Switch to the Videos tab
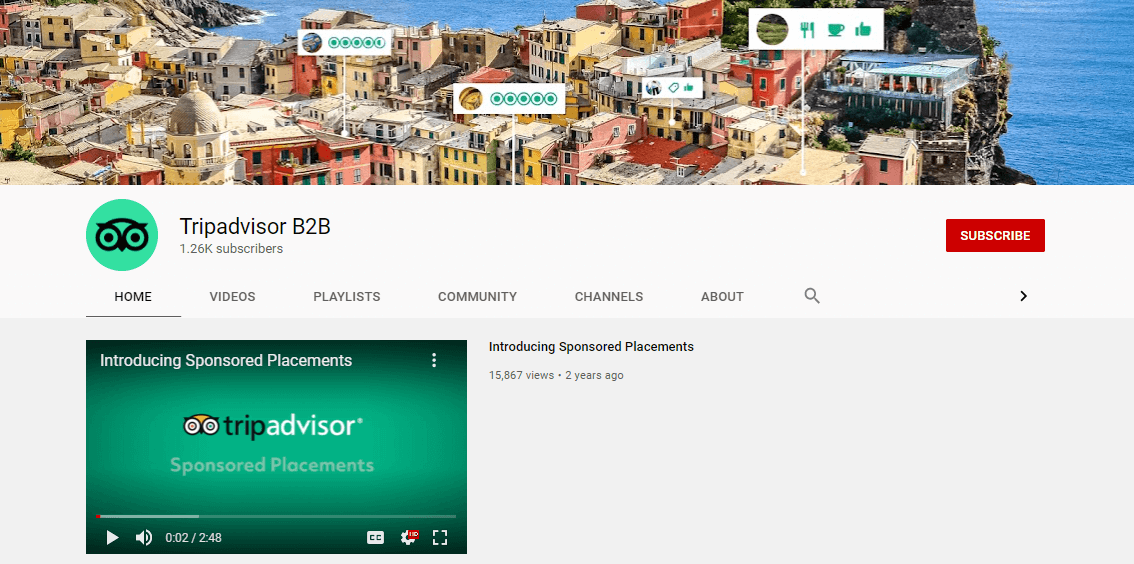The width and height of the screenshot is (1134, 564). [232, 297]
